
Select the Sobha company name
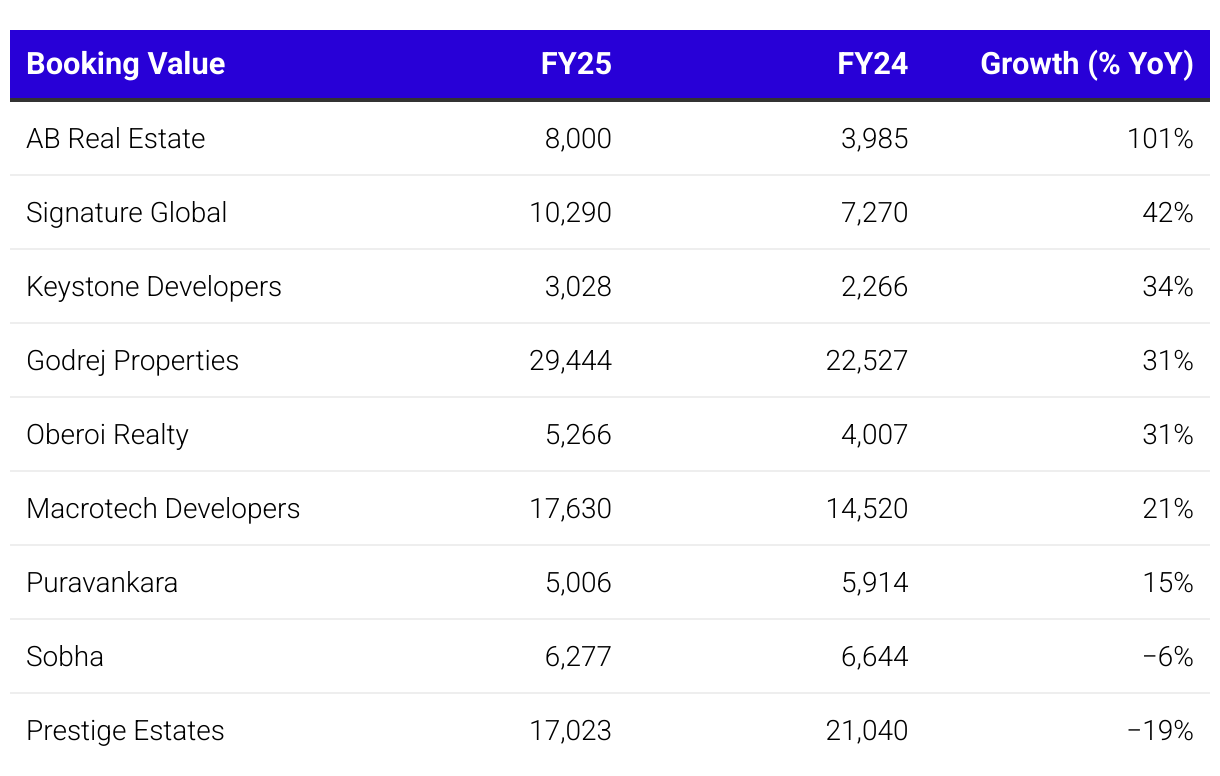[65, 656]
